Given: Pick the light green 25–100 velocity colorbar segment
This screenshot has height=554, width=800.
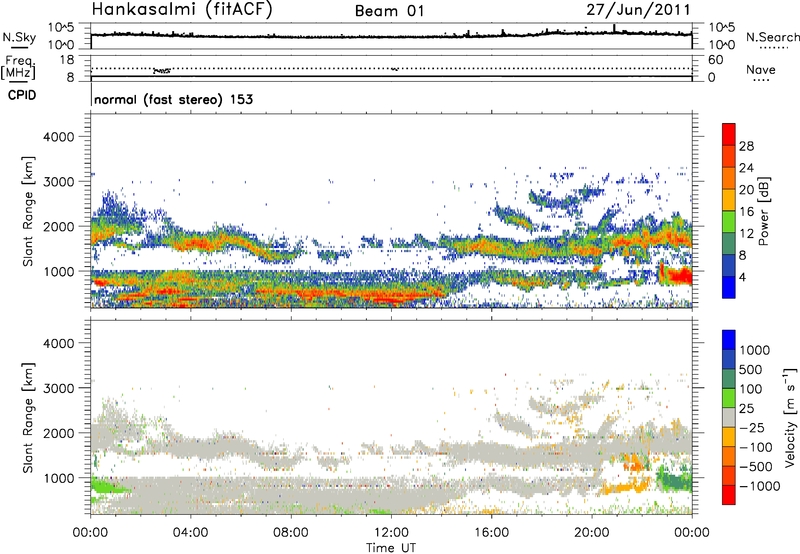Looking at the screenshot, I should (x=729, y=398).
